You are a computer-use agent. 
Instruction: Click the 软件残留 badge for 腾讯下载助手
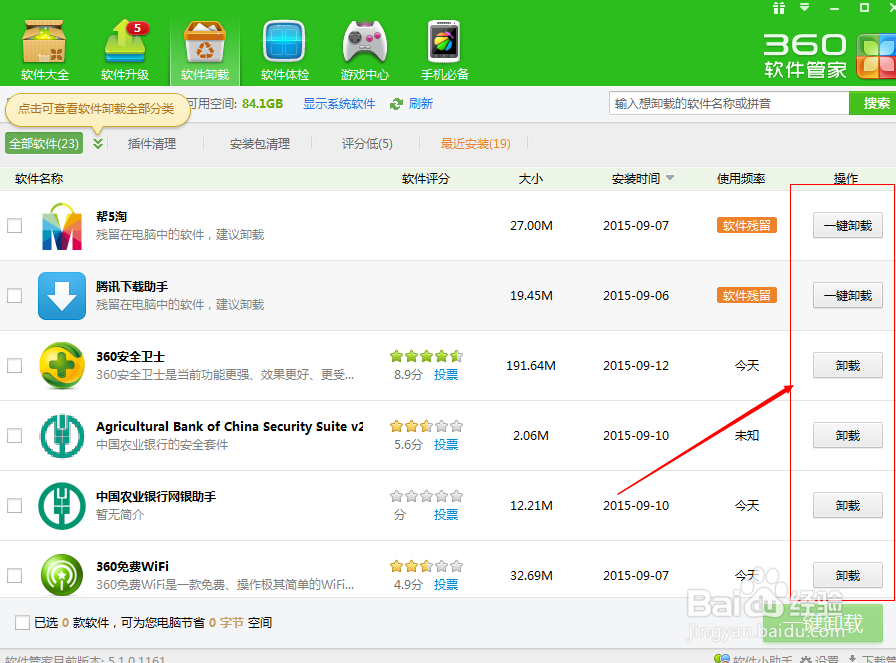pos(746,295)
